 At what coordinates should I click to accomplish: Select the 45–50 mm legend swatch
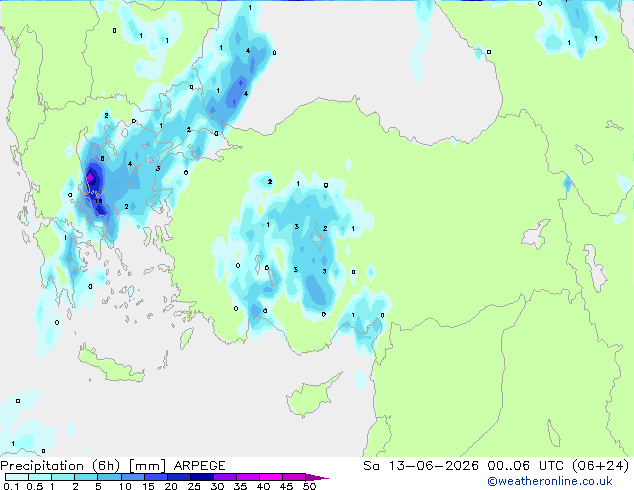(294, 477)
